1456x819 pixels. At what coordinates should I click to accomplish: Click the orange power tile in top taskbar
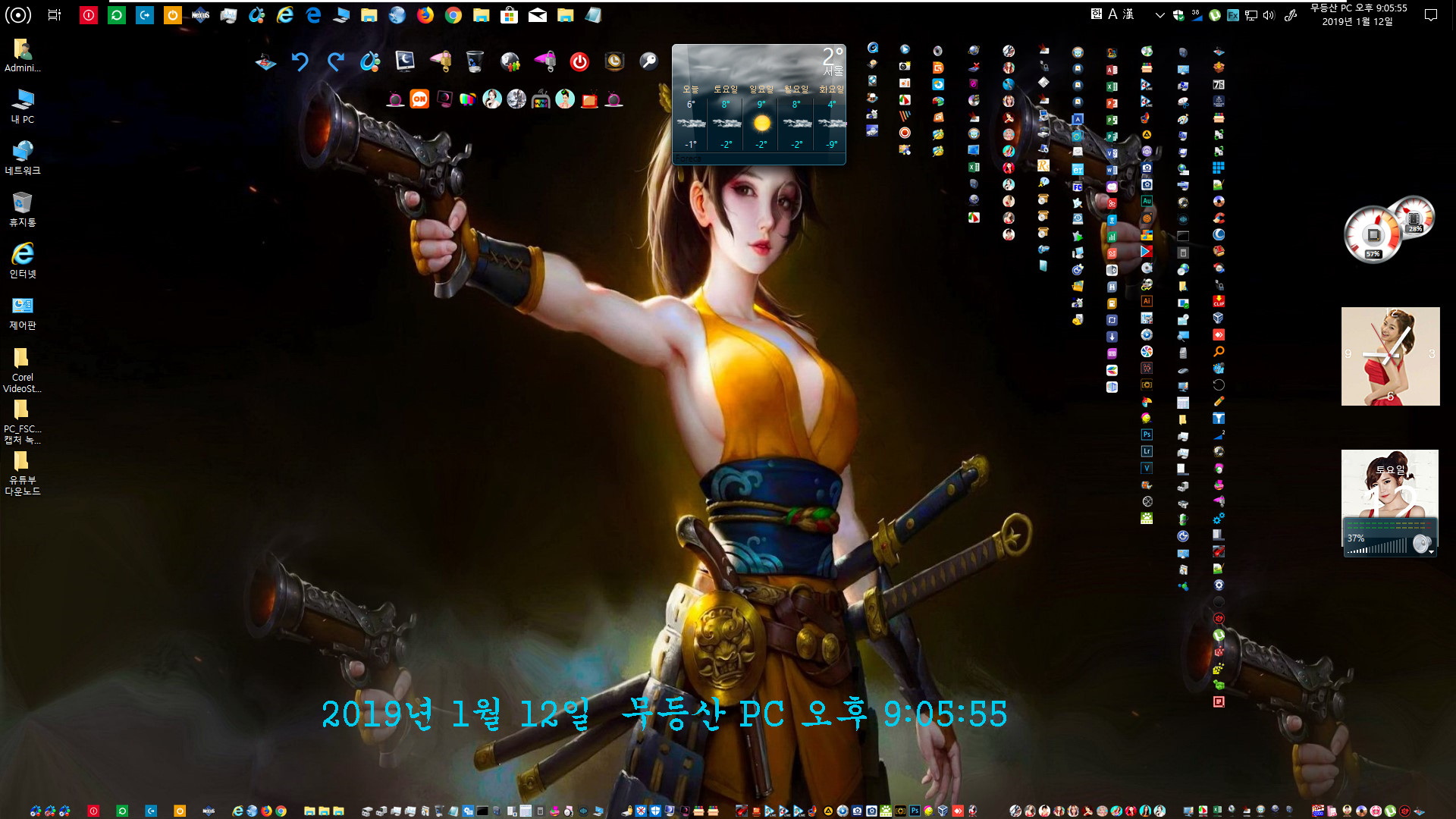point(173,14)
